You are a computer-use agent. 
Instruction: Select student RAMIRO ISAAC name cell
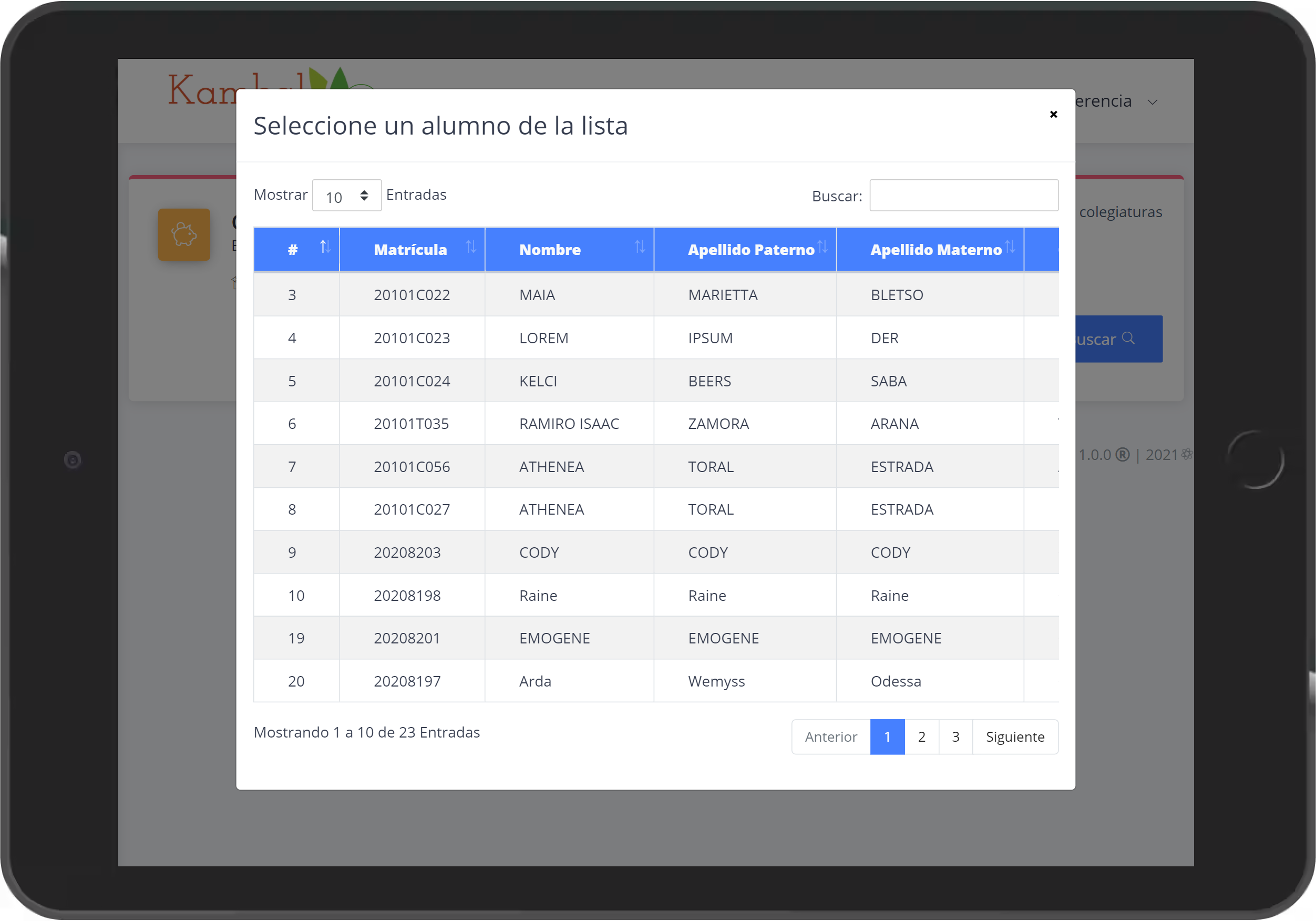569,423
